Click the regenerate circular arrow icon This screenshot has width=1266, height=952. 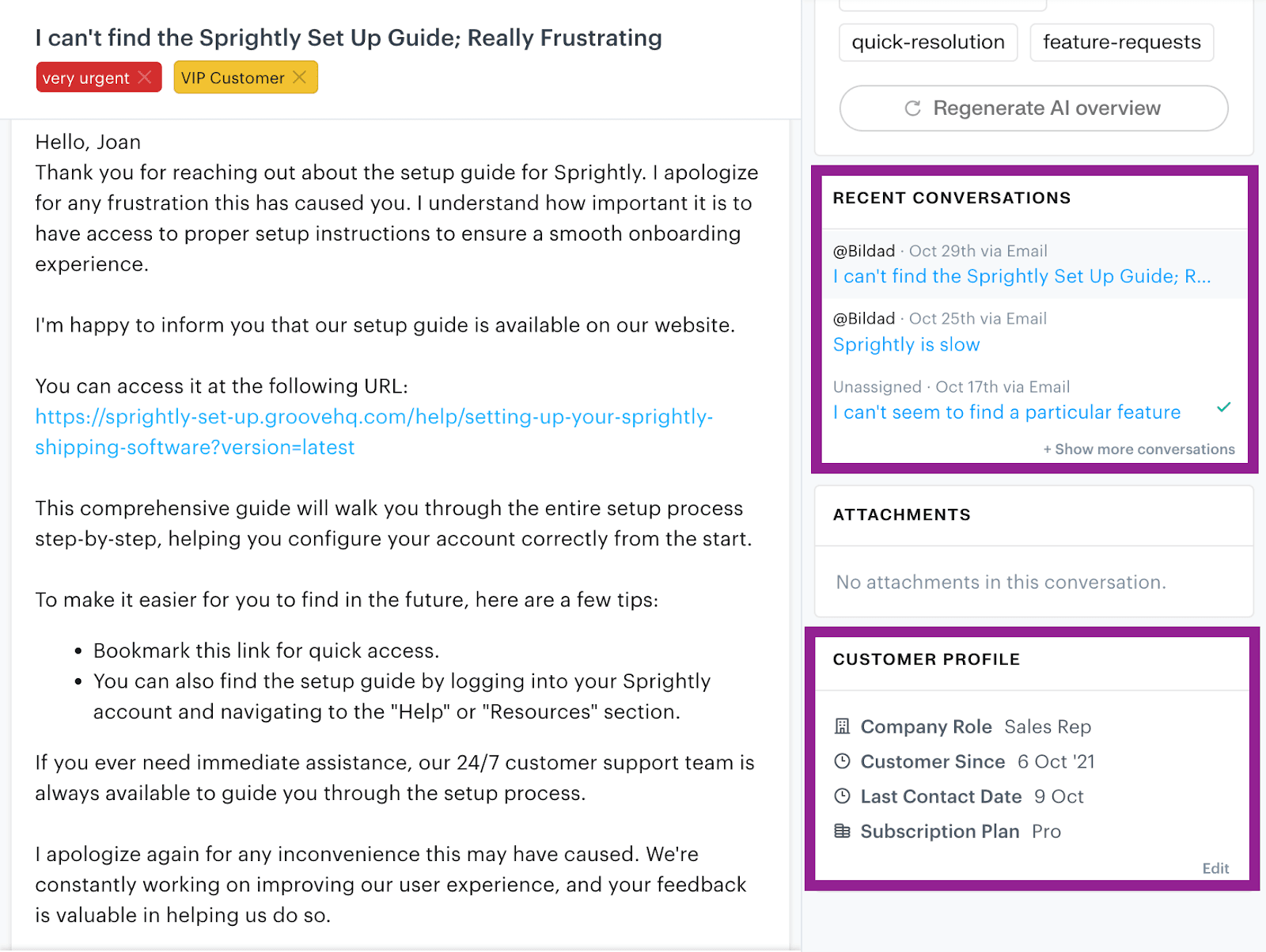click(912, 108)
